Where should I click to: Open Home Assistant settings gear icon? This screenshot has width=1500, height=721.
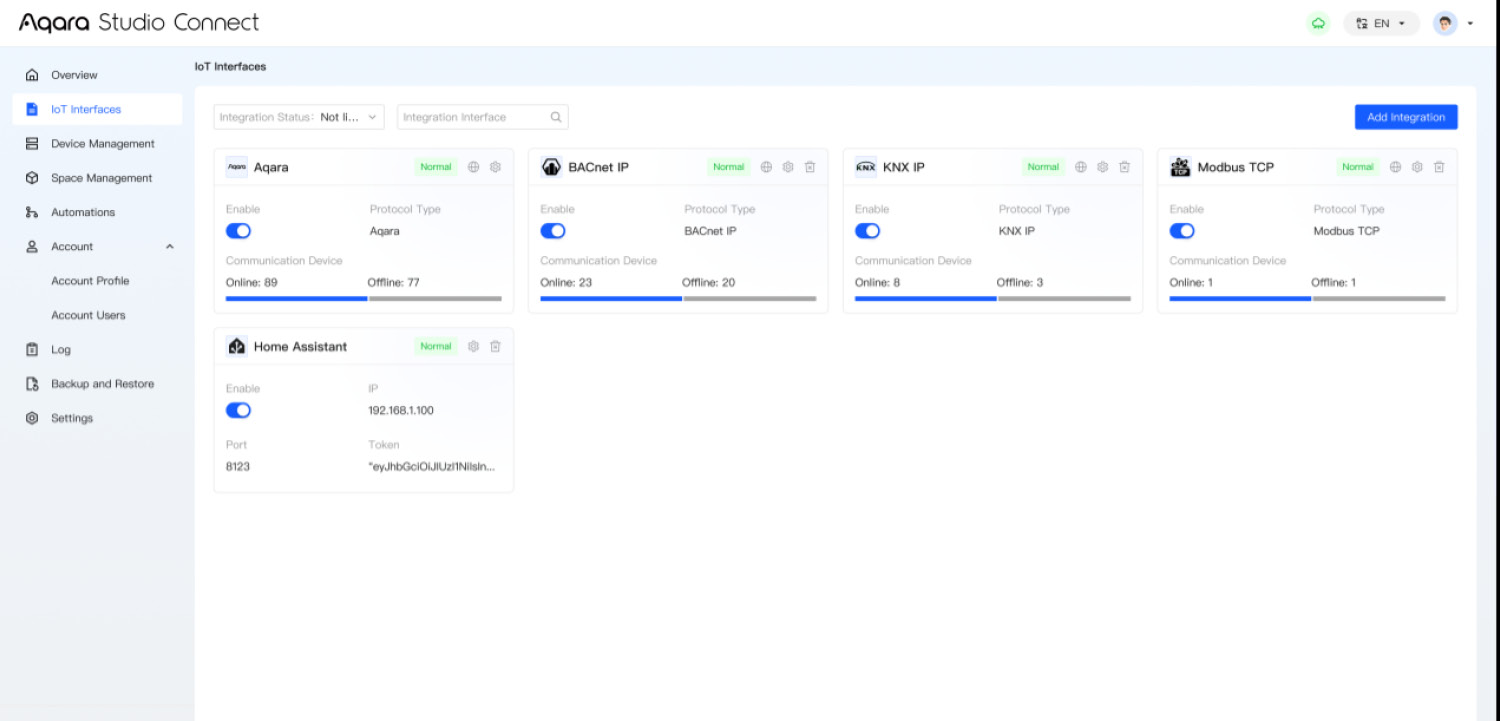tap(474, 346)
